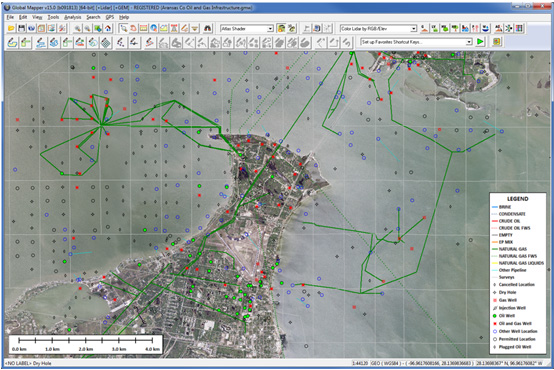This screenshot has height=370, width=554.
Task: Open the Analysis menu
Action: coord(72,17)
